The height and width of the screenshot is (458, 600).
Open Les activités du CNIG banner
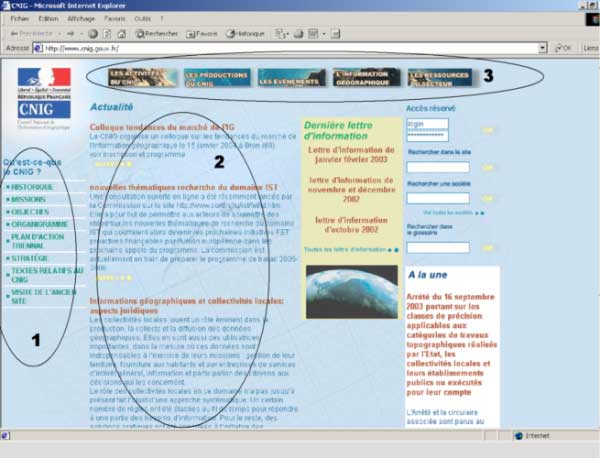[142, 77]
